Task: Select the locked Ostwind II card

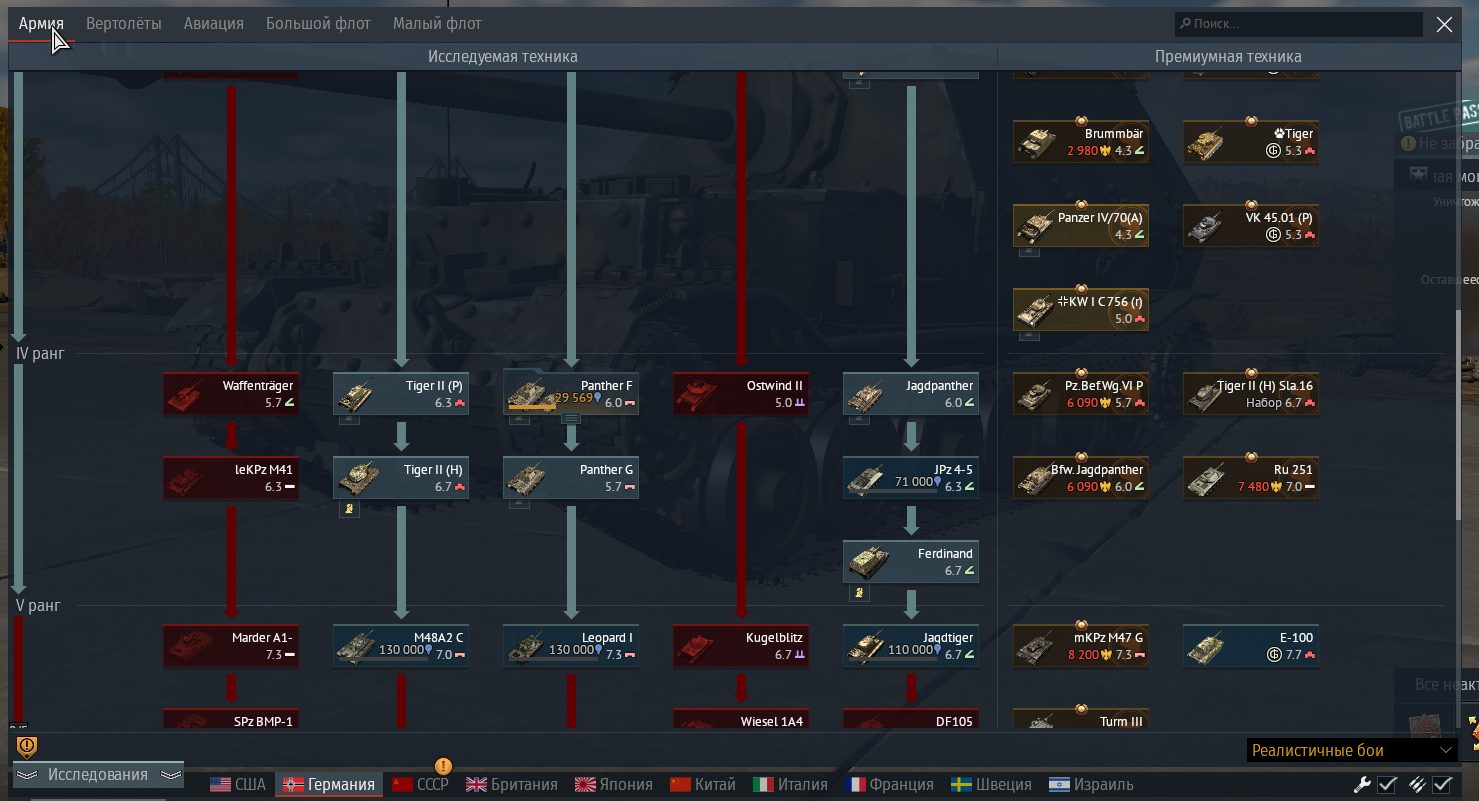Action: coord(741,394)
